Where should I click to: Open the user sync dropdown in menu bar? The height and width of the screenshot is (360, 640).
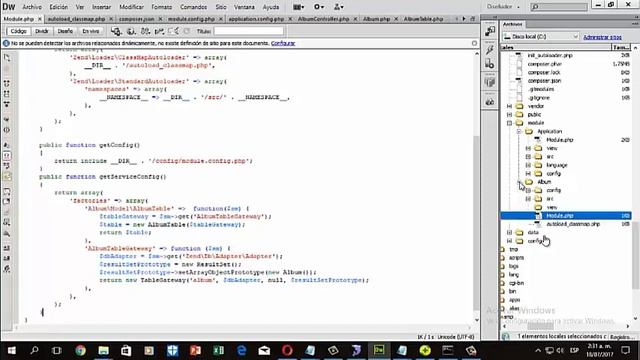(338, 7)
